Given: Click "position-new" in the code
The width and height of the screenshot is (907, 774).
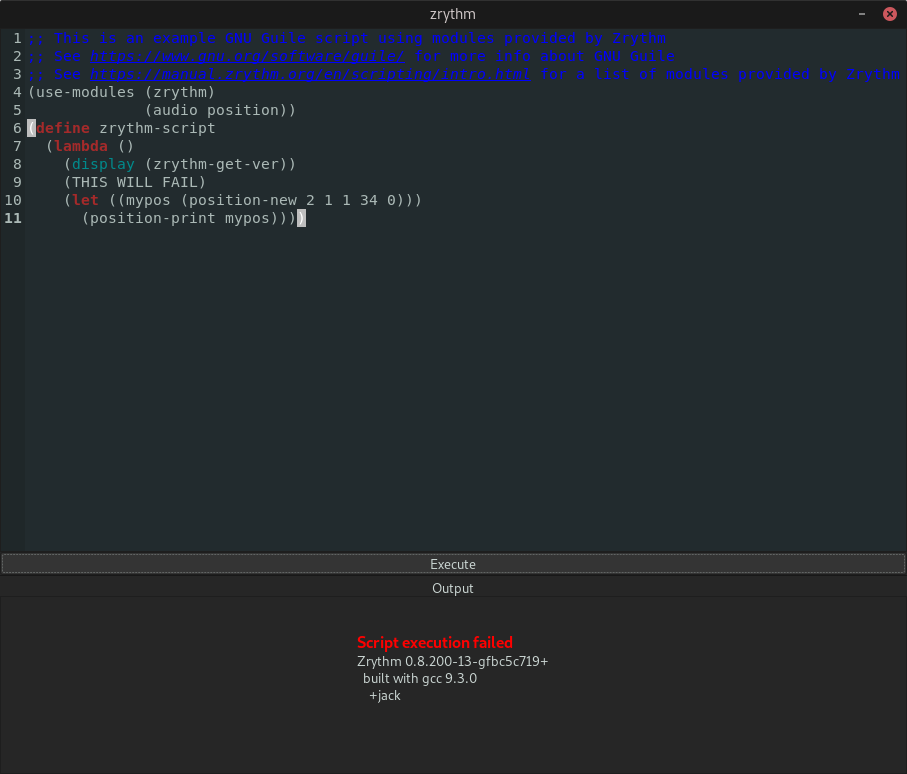Looking at the screenshot, I should click(242, 200).
